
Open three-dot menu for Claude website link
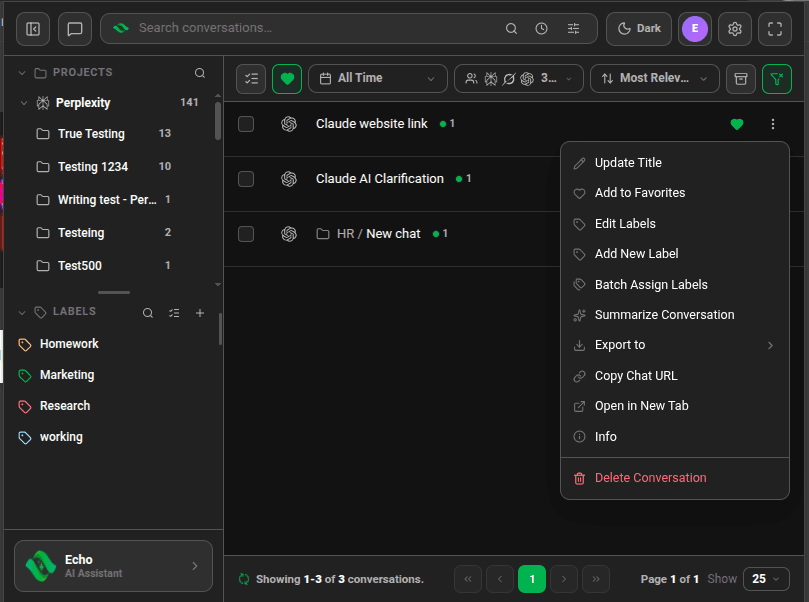772,124
